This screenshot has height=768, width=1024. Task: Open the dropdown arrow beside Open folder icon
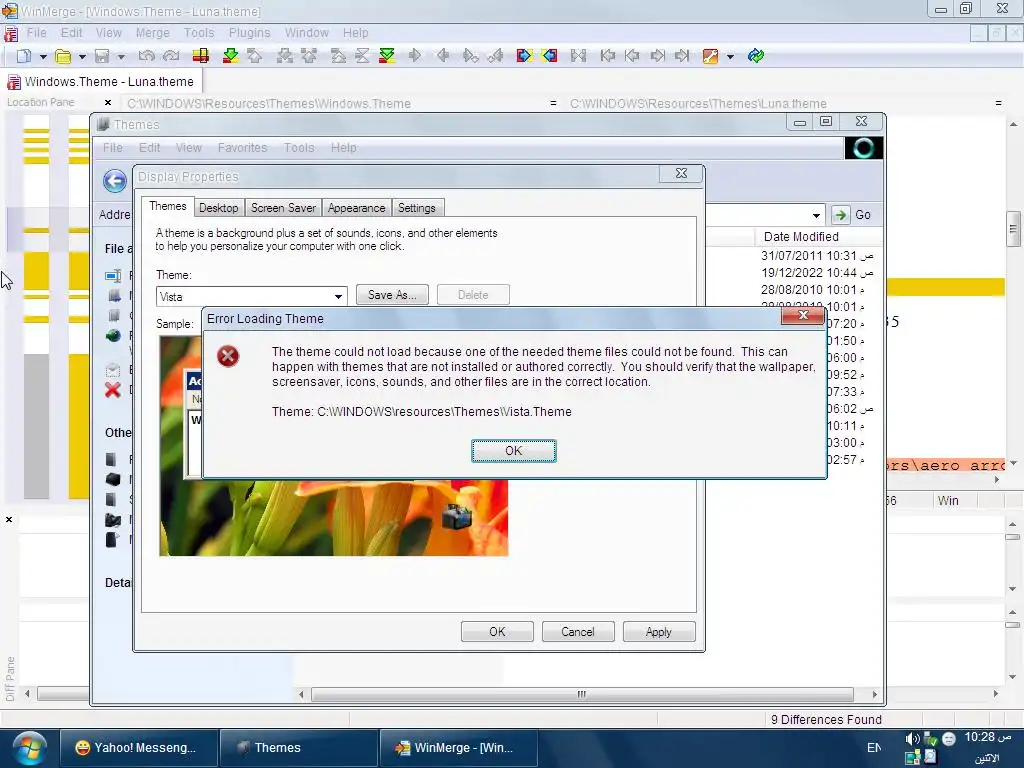click(82, 57)
